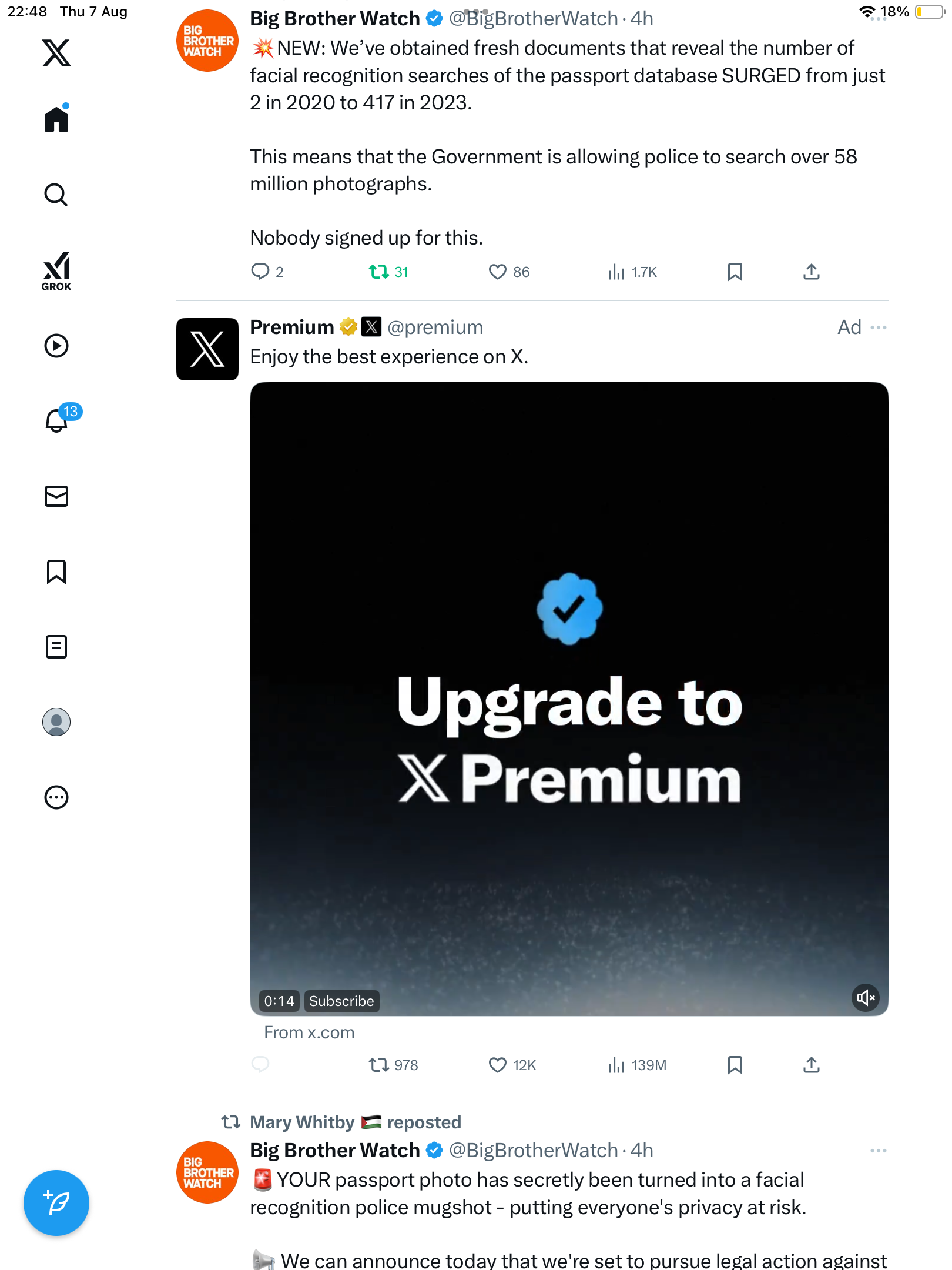Open the Messages envelope icon

tap(56, 496)
